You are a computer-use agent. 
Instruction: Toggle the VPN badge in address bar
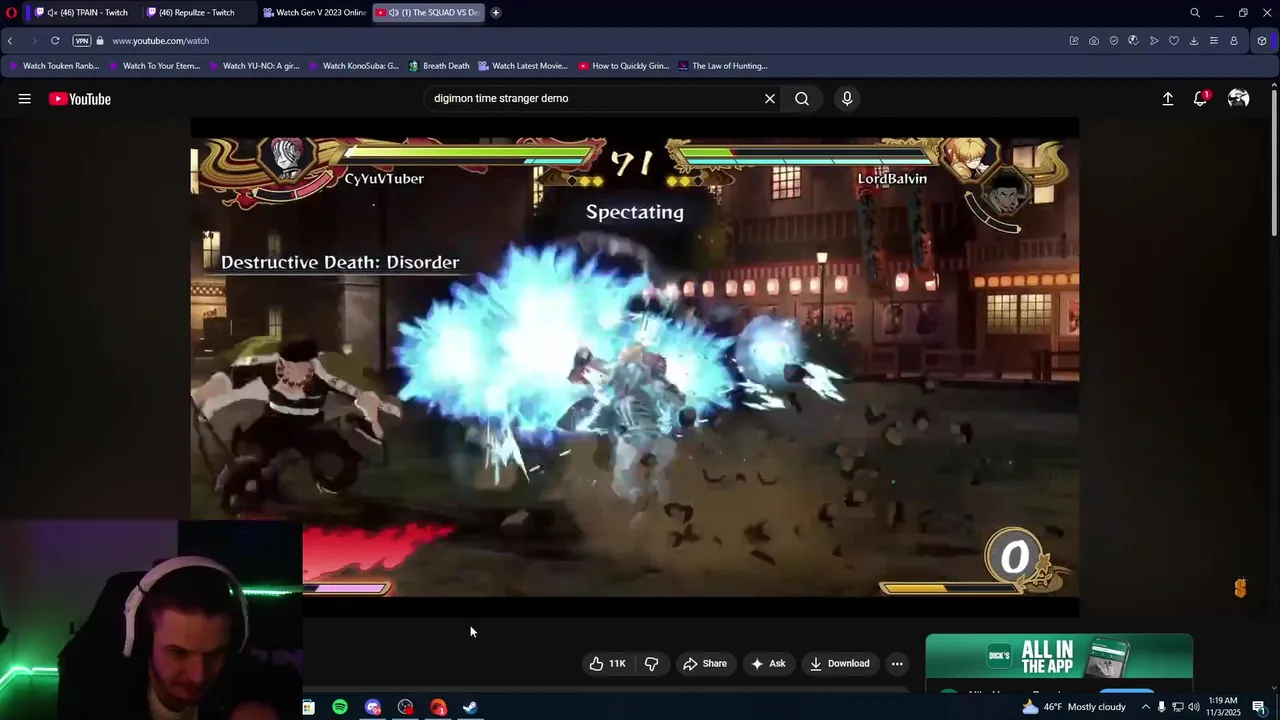82,41
